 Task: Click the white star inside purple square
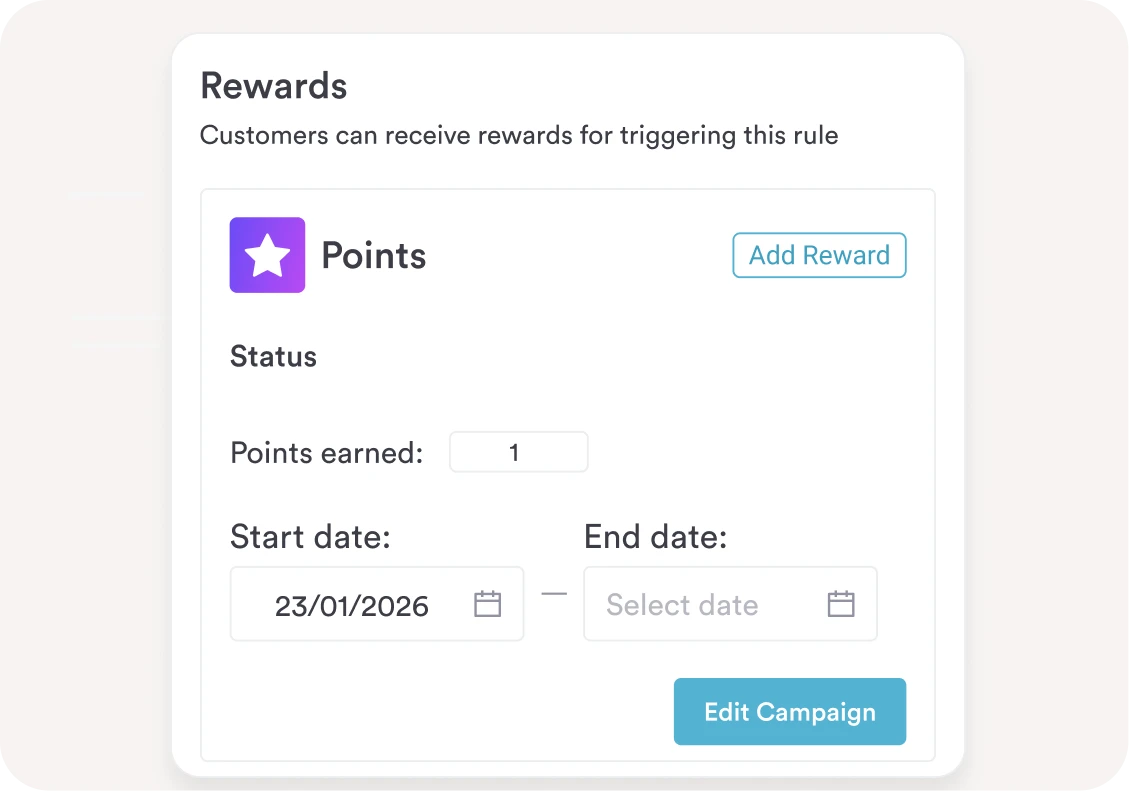[267, 256]
